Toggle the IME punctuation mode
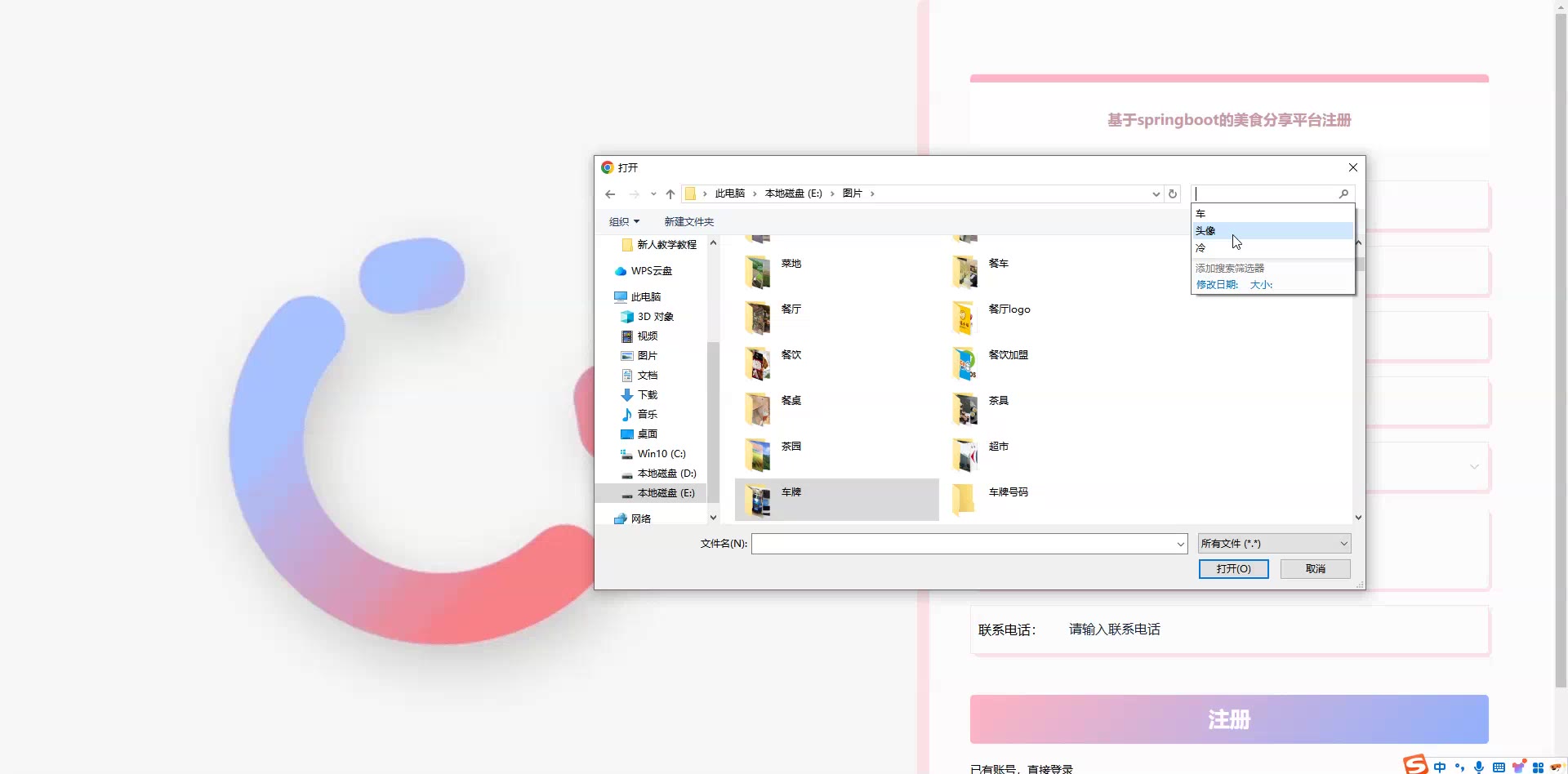The width and height of the screenshot is (1568, 774). coord(1459,767)
